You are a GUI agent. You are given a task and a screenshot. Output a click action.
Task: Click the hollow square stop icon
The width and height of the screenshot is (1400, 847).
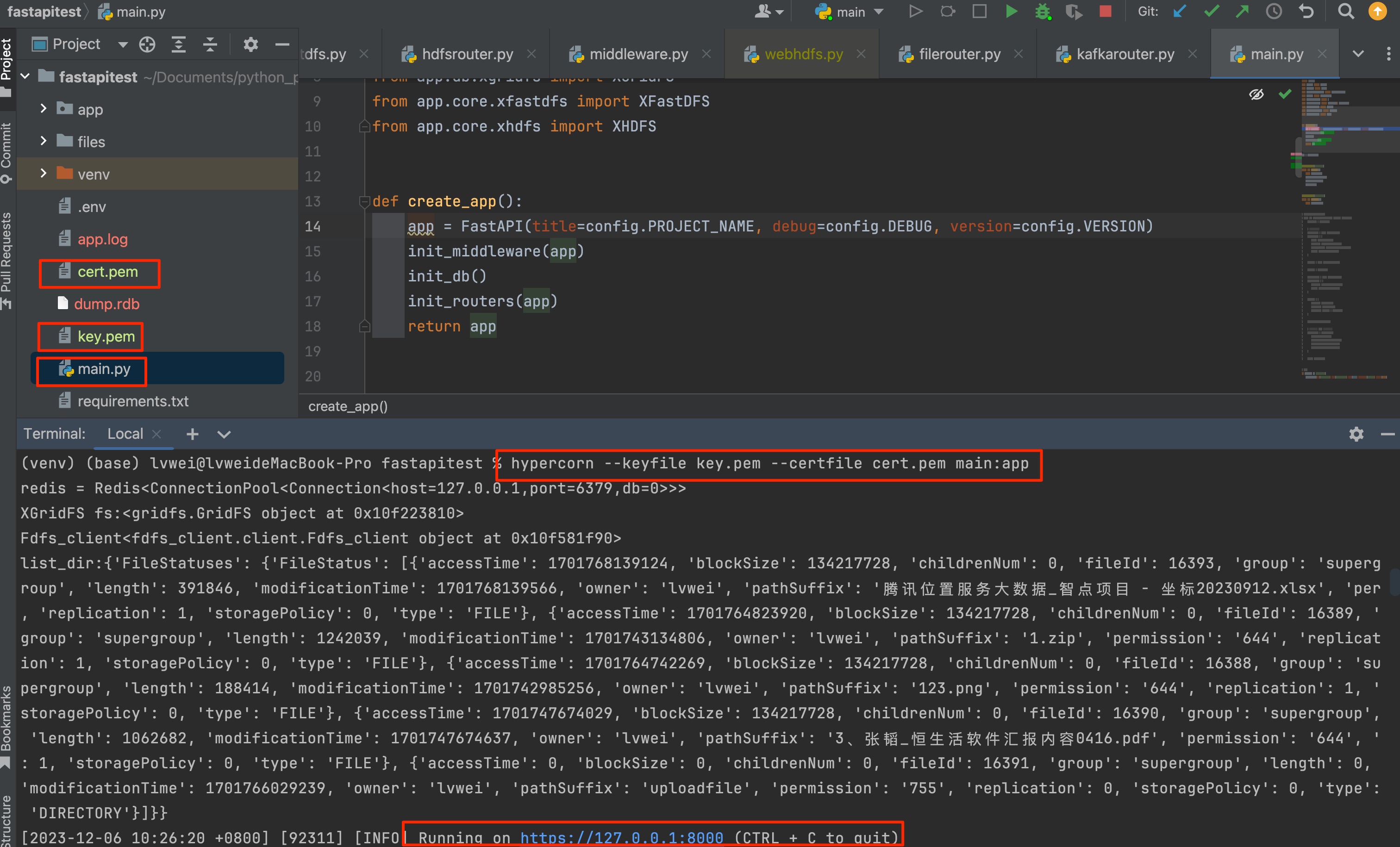[x=980, y=12]
